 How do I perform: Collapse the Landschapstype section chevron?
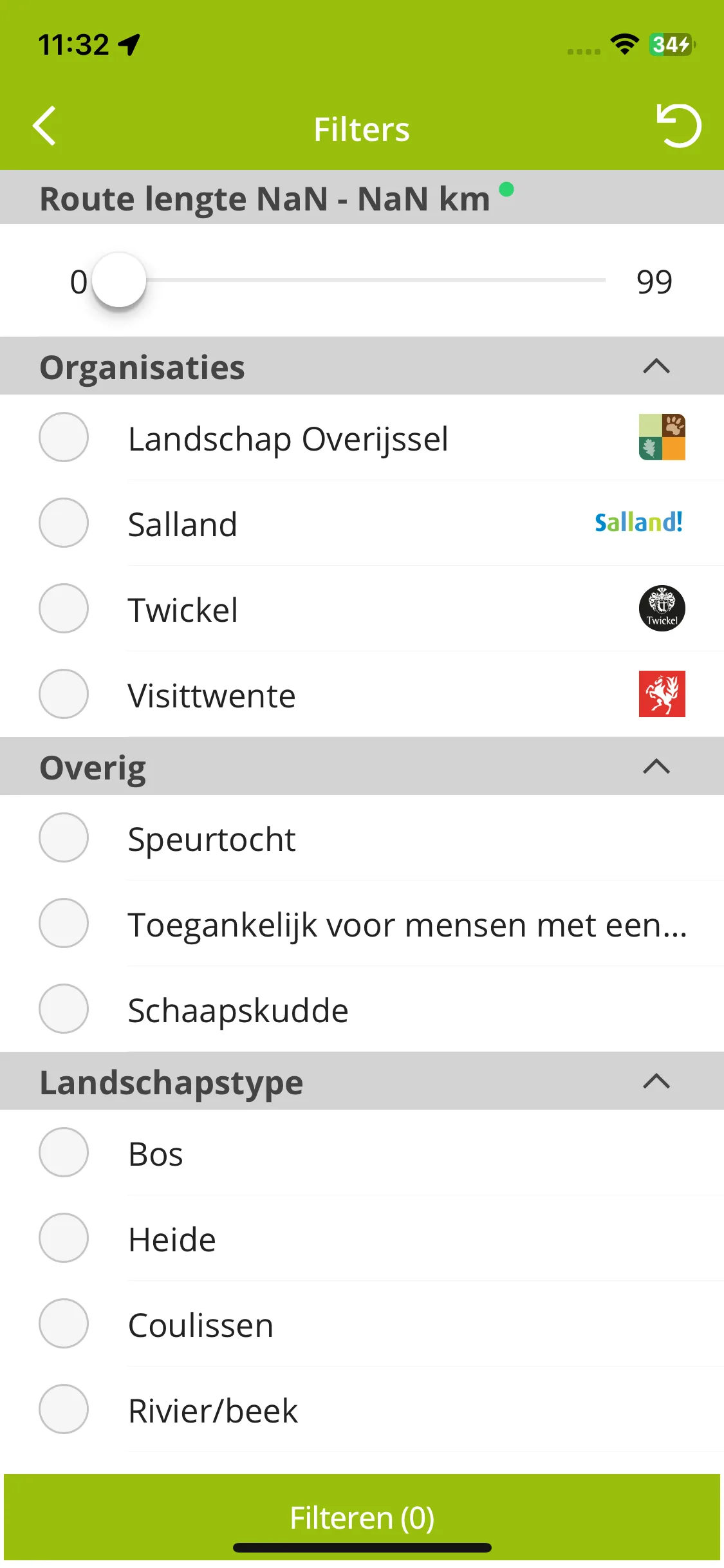click(x=656, y=1081)
